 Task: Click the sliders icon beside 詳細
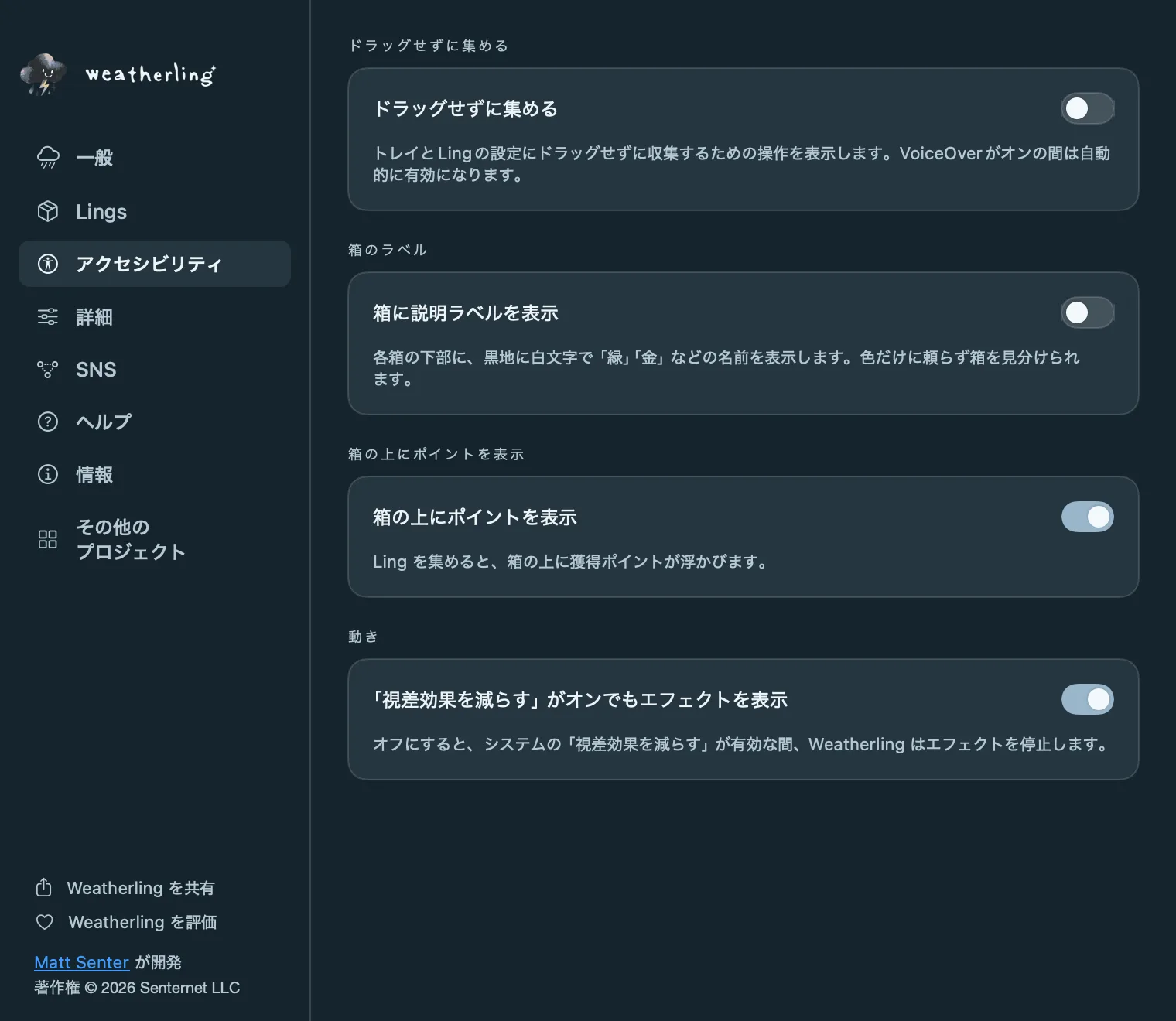coord(48,316)
